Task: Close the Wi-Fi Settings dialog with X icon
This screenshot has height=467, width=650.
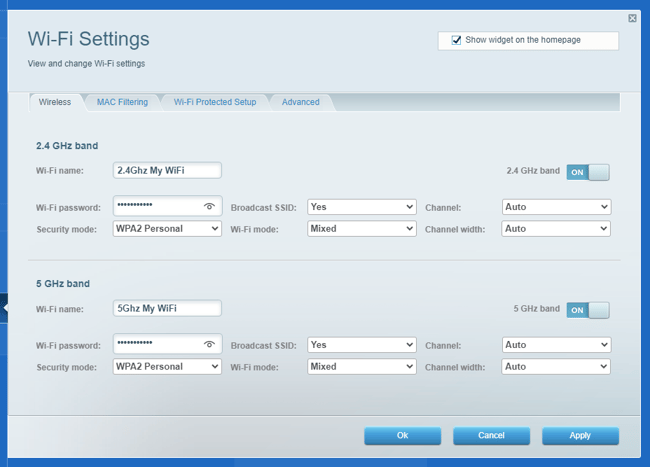Action: pos(632,18)
